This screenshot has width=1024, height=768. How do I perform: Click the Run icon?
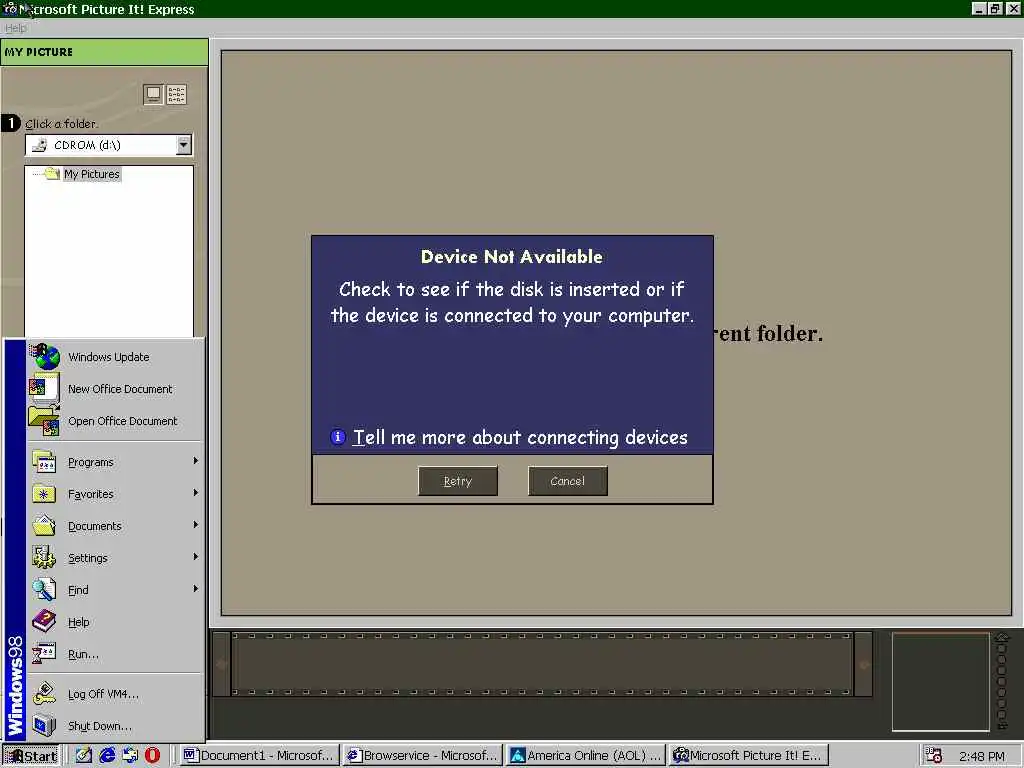[x=44, y=653]
